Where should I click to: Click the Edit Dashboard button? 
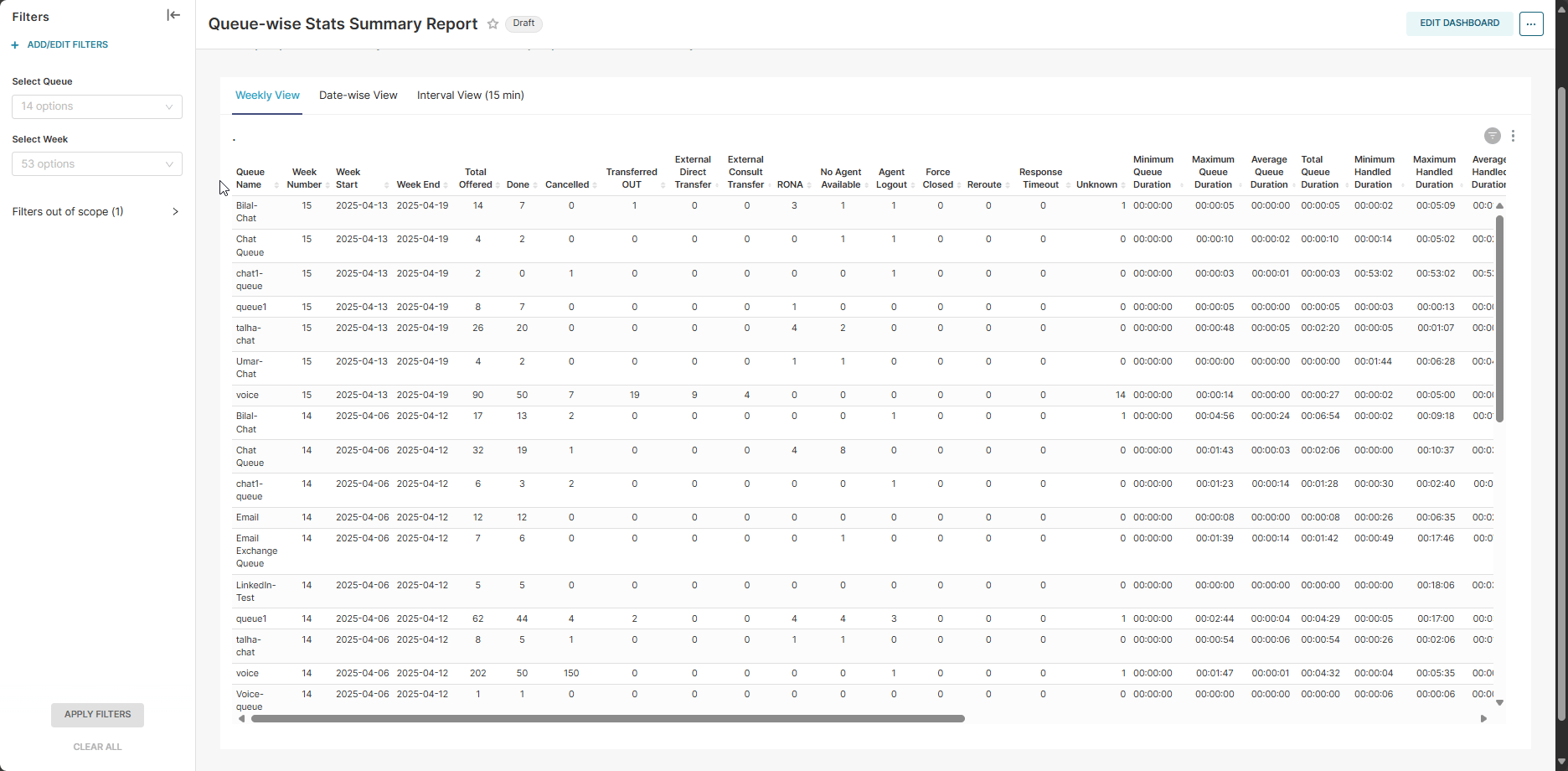(x=1459, y=23)
